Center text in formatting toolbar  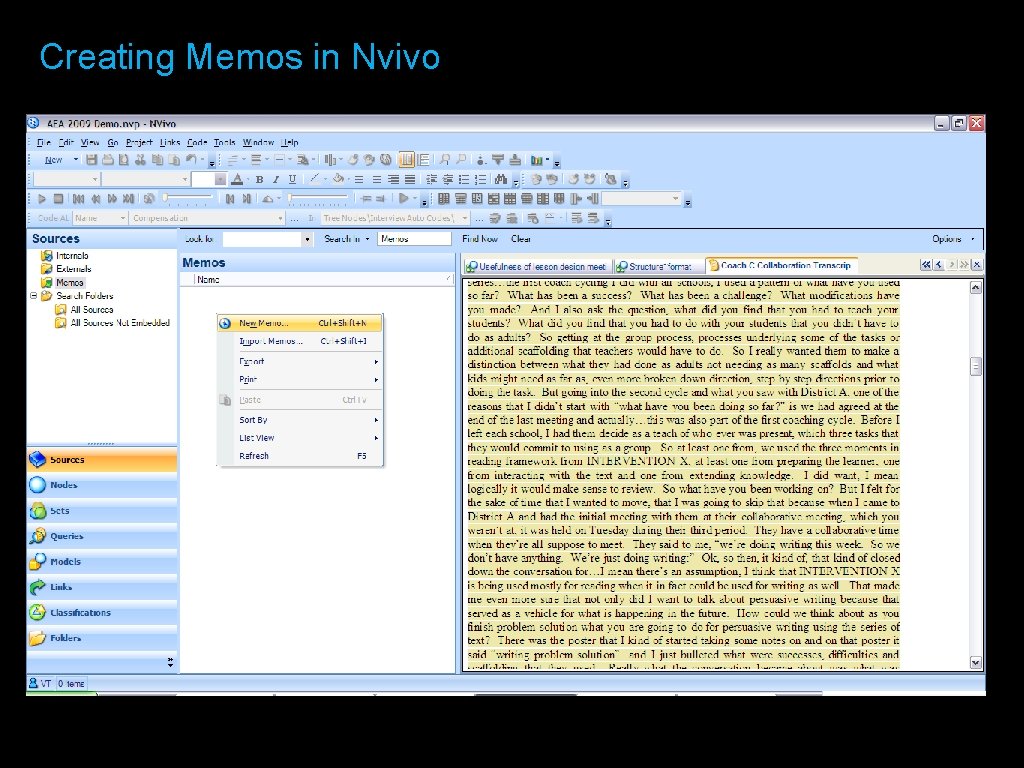(x=376, y=179)
